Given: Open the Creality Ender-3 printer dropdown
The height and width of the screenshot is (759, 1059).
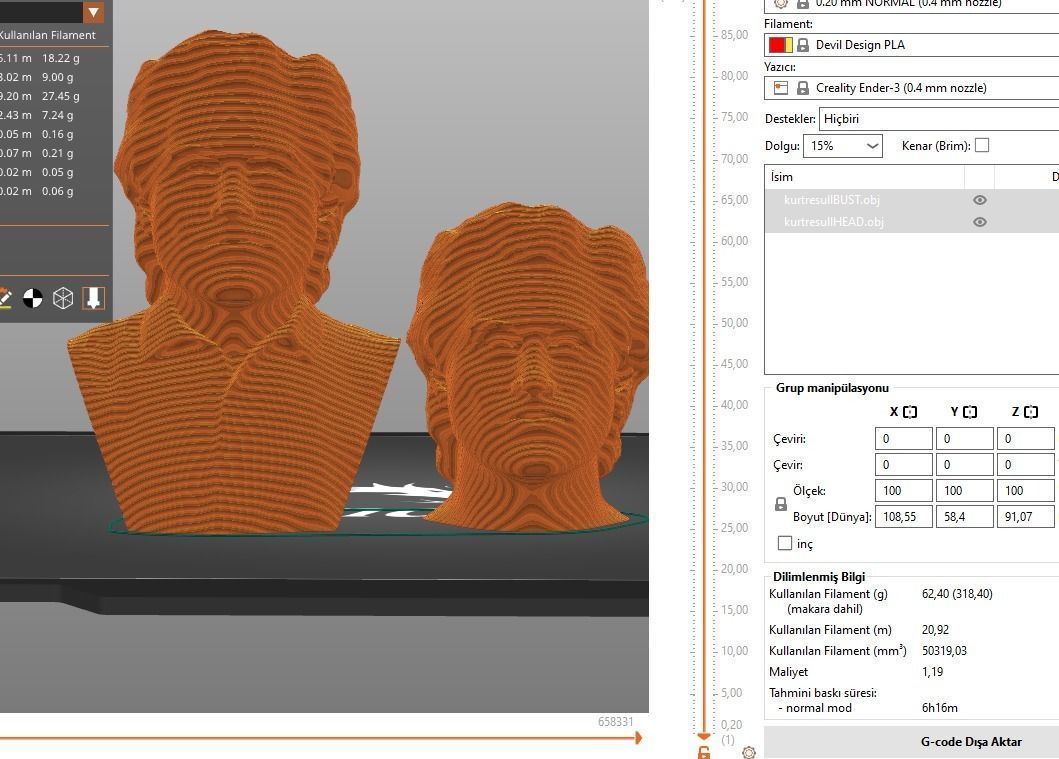Looking at the screenshot, I should point(912,88).
